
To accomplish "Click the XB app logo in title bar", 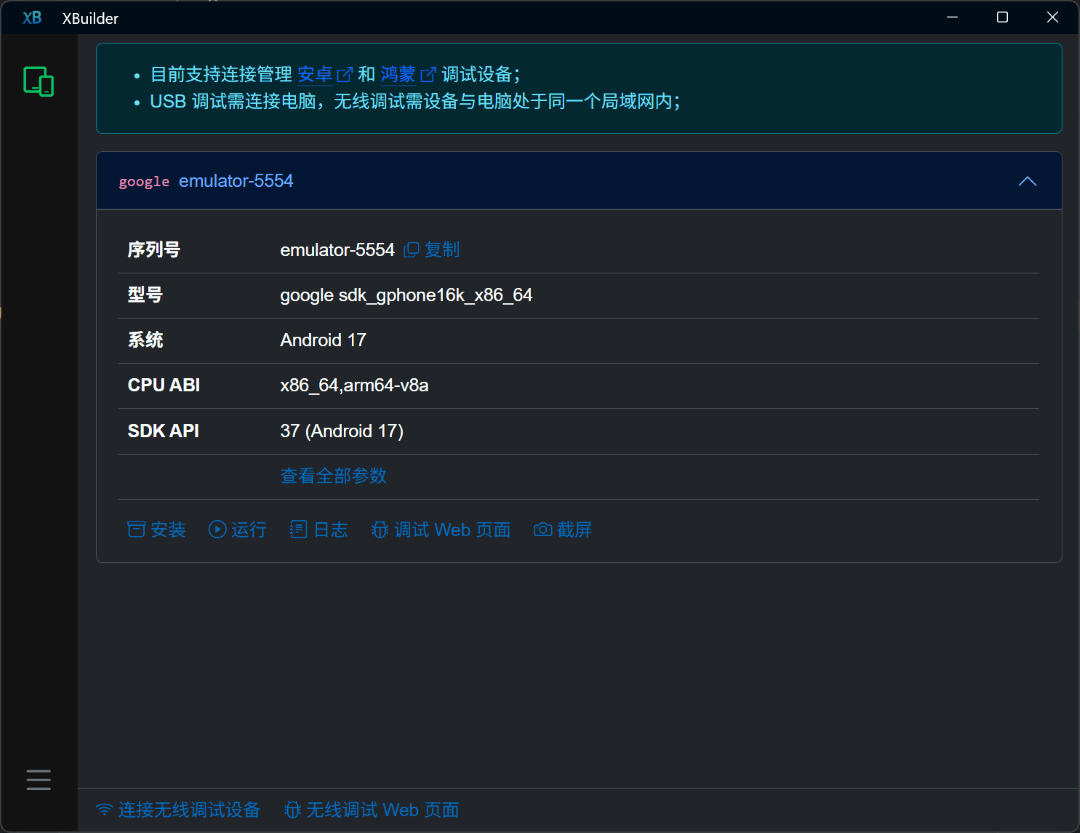I will point(32,18).
